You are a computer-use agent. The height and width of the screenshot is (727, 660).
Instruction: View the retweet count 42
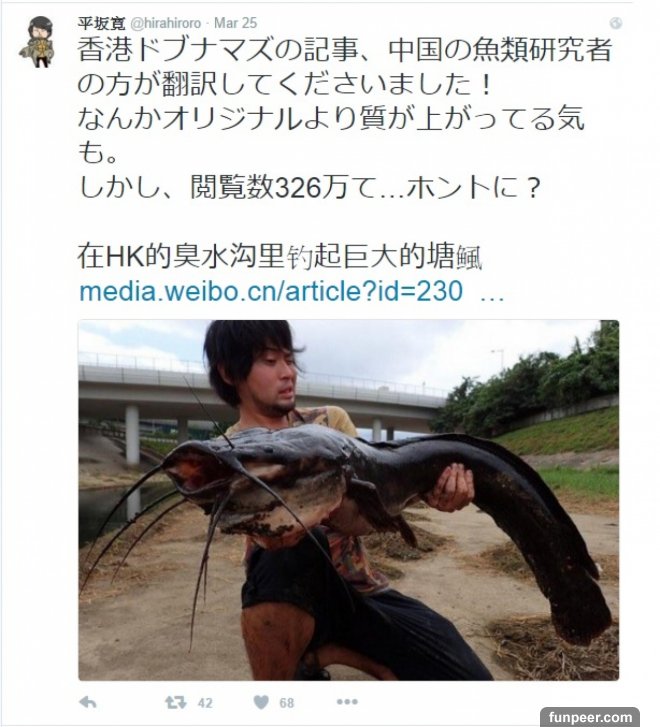tap(205, 703)
